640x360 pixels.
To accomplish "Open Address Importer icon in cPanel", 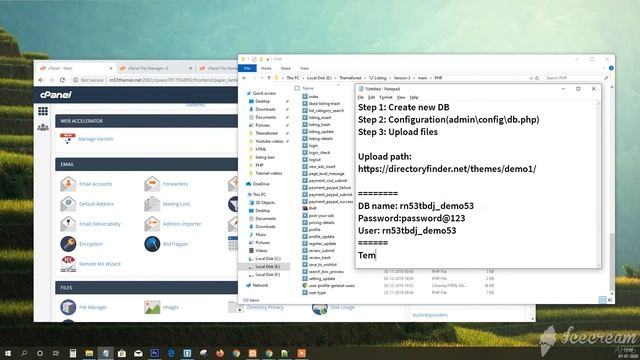I will point(152,224).
